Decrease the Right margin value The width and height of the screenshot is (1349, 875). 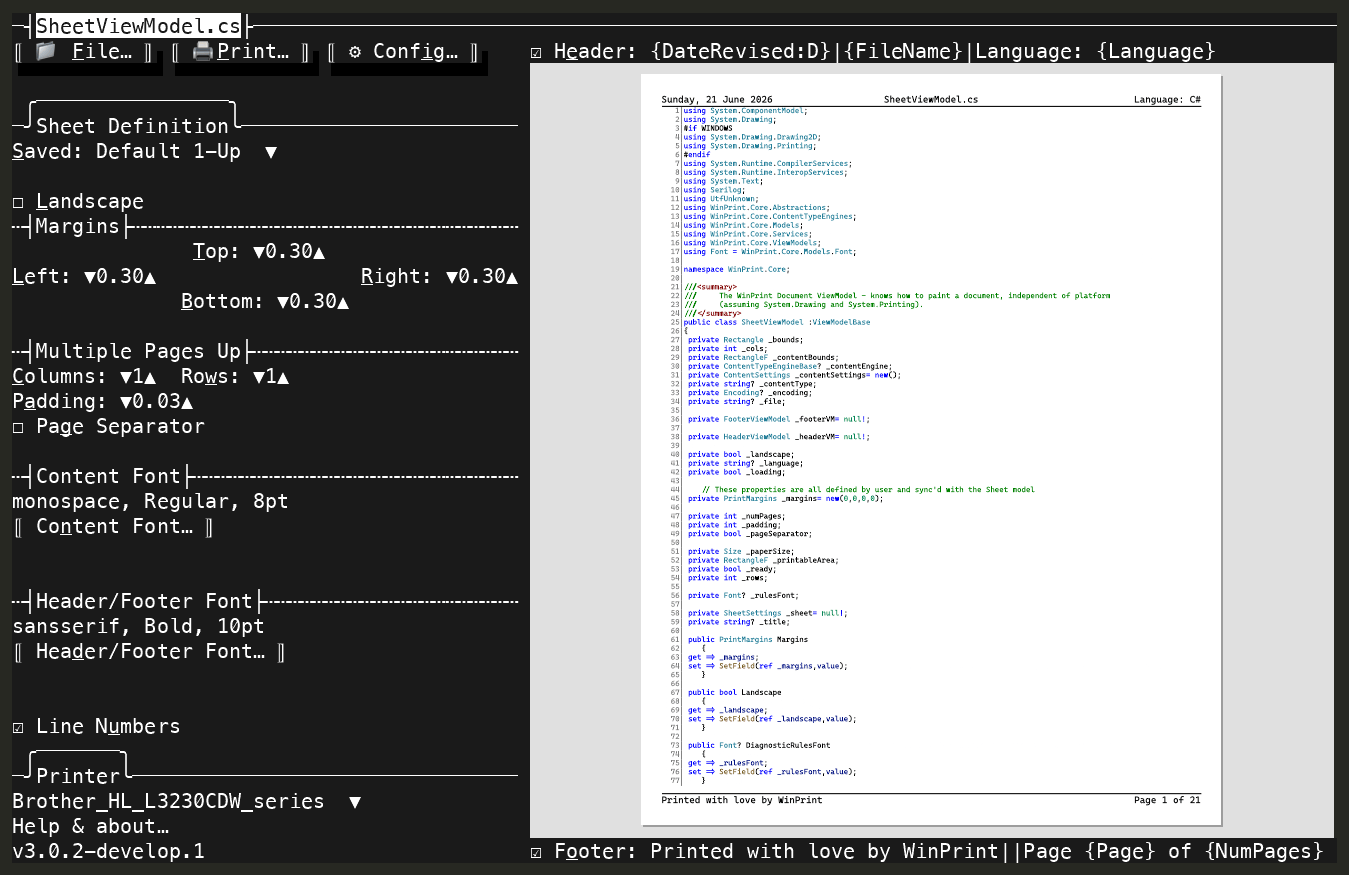[452, 277]
